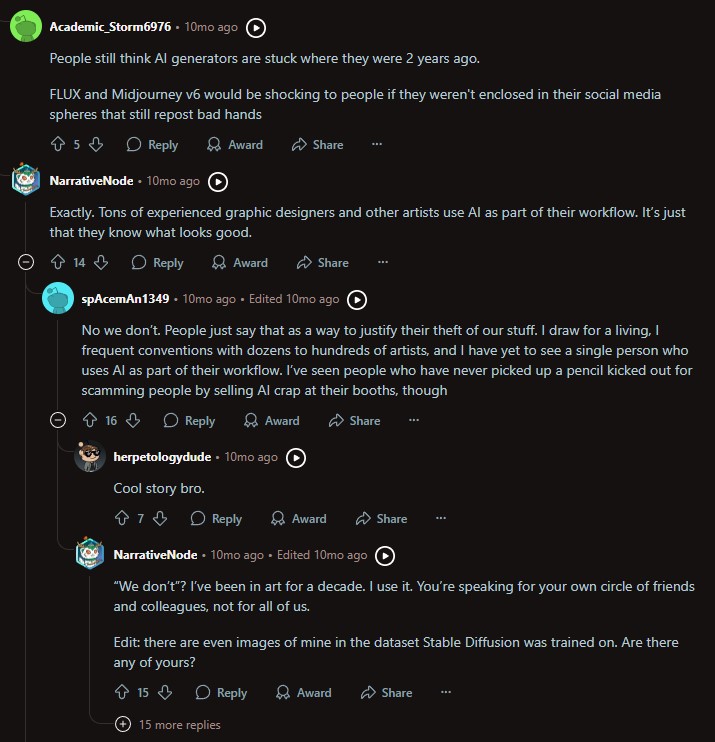This screenshot has width=715, height=742.
Task: Downvote Academic_Storm6976's comment
Action: 96,145
